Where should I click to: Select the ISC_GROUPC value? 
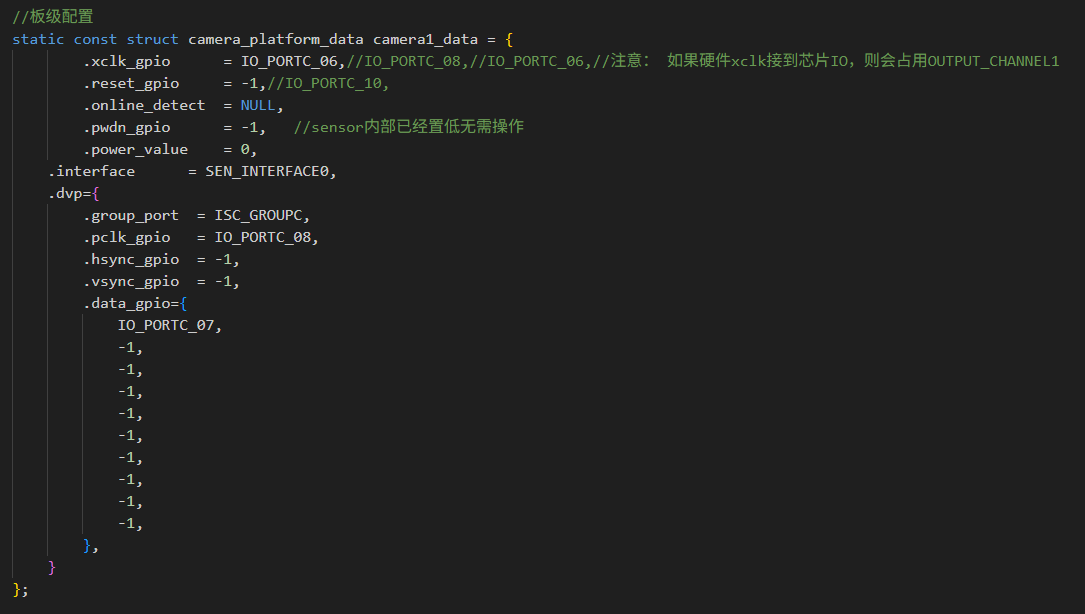point(258,216)
